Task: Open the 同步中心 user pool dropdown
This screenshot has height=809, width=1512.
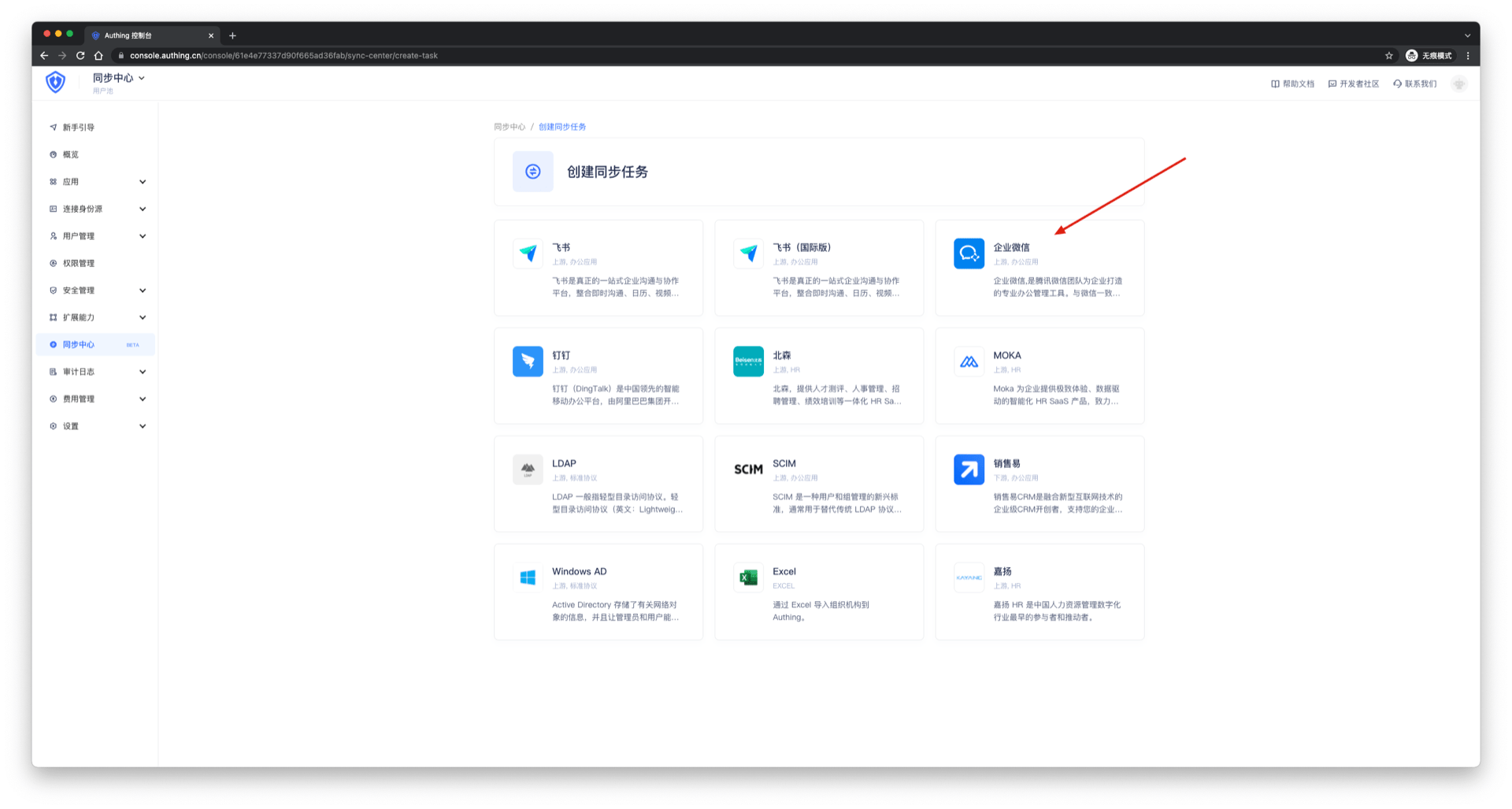Action: click(118, 79)
